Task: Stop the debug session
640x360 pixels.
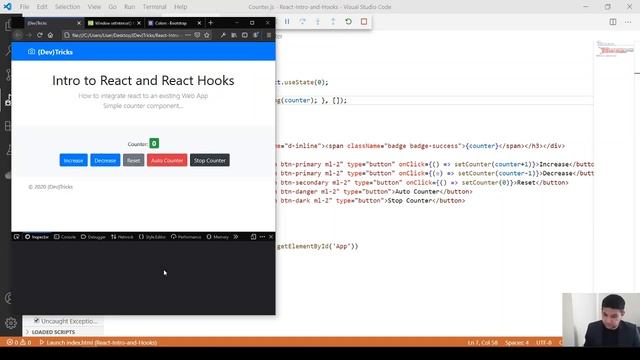Action: coord(364,22)
